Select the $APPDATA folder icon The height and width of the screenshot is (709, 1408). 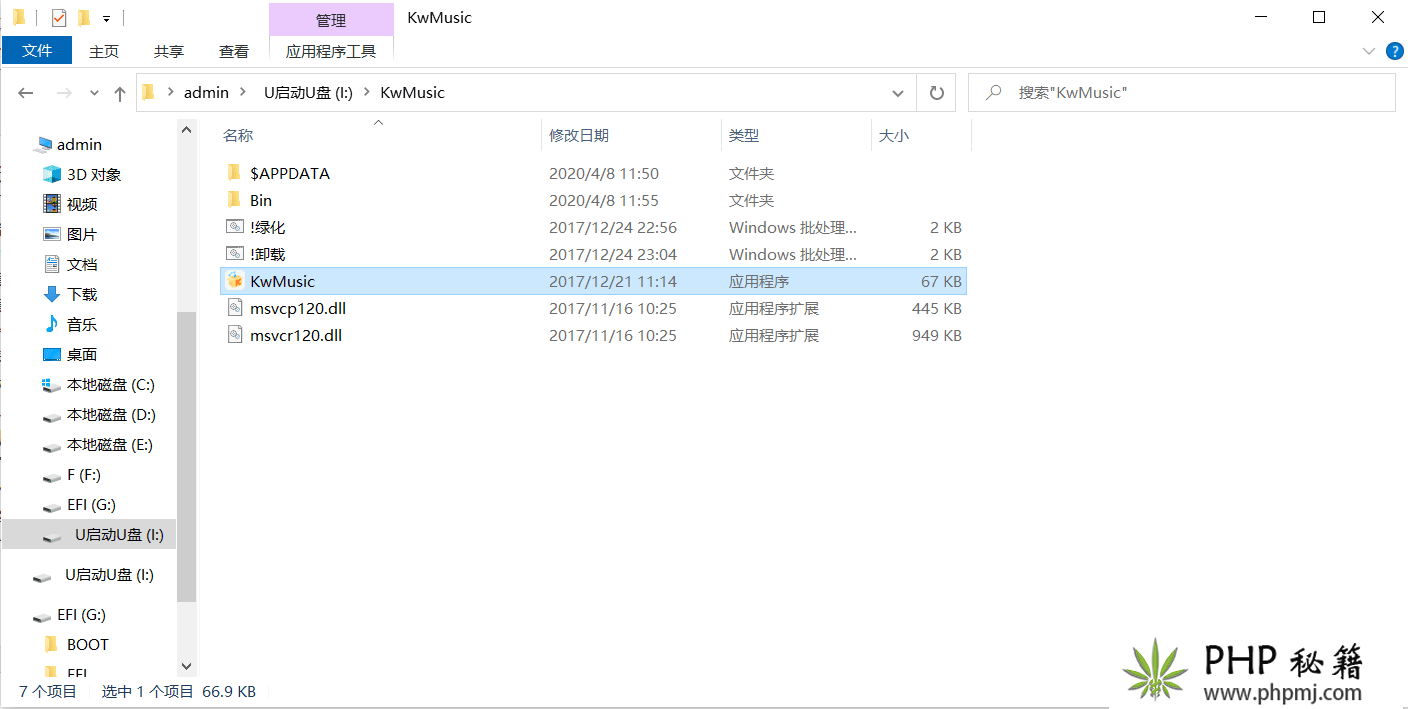point(234,173)
